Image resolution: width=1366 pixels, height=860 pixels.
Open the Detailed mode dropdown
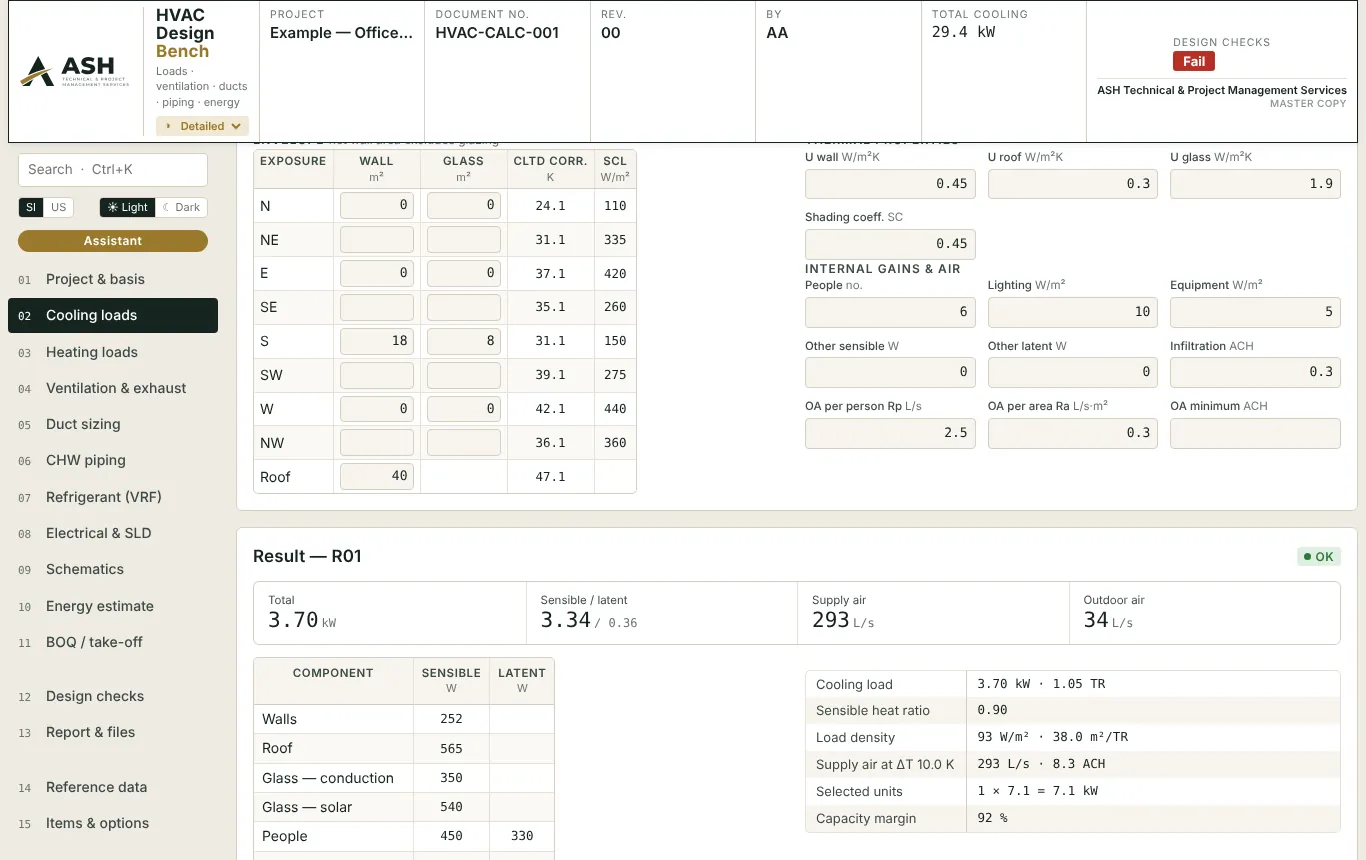tap(202, 126)
